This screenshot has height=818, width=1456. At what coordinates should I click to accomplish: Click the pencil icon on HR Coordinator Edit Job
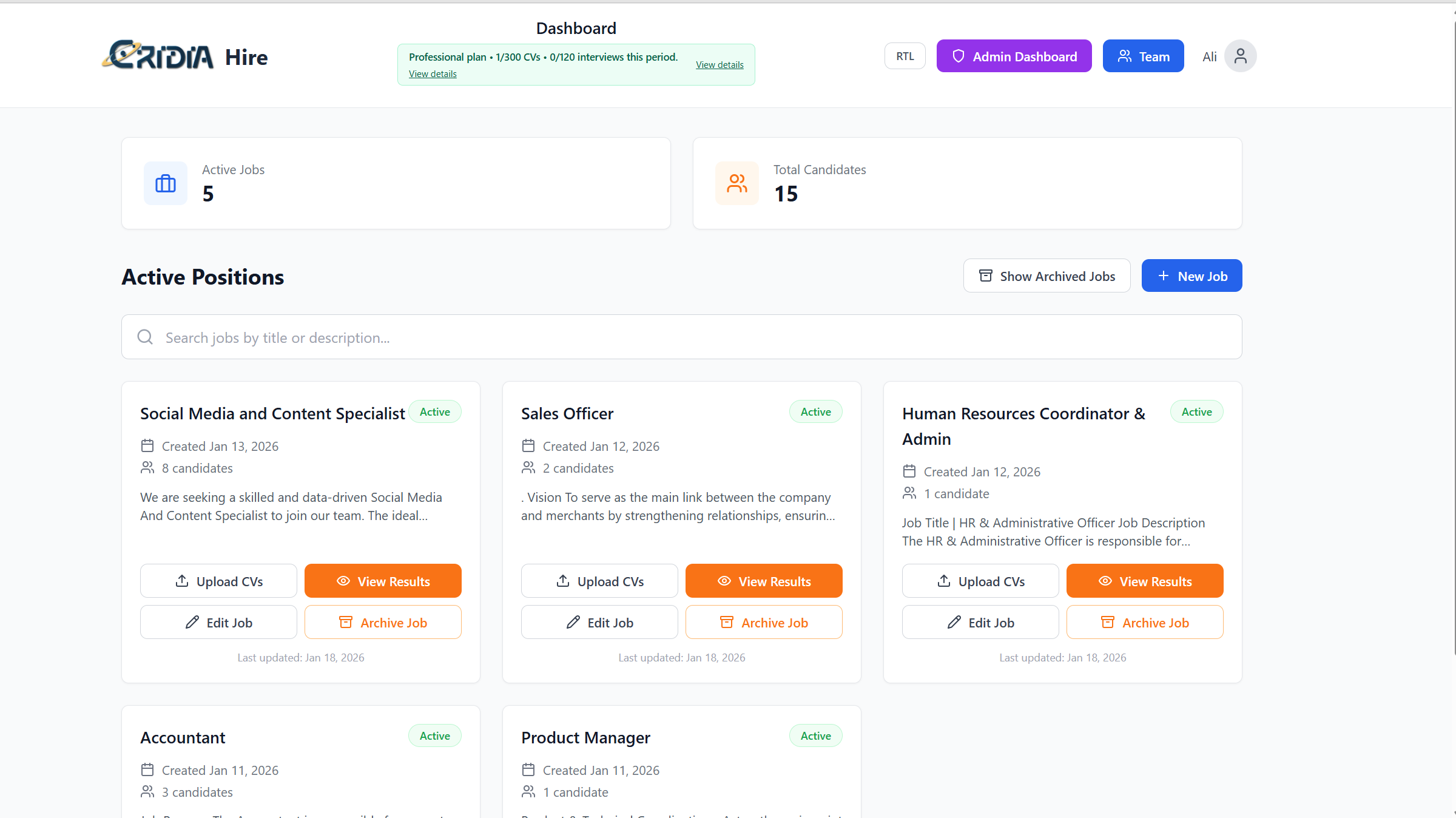(x=954, y=622)
